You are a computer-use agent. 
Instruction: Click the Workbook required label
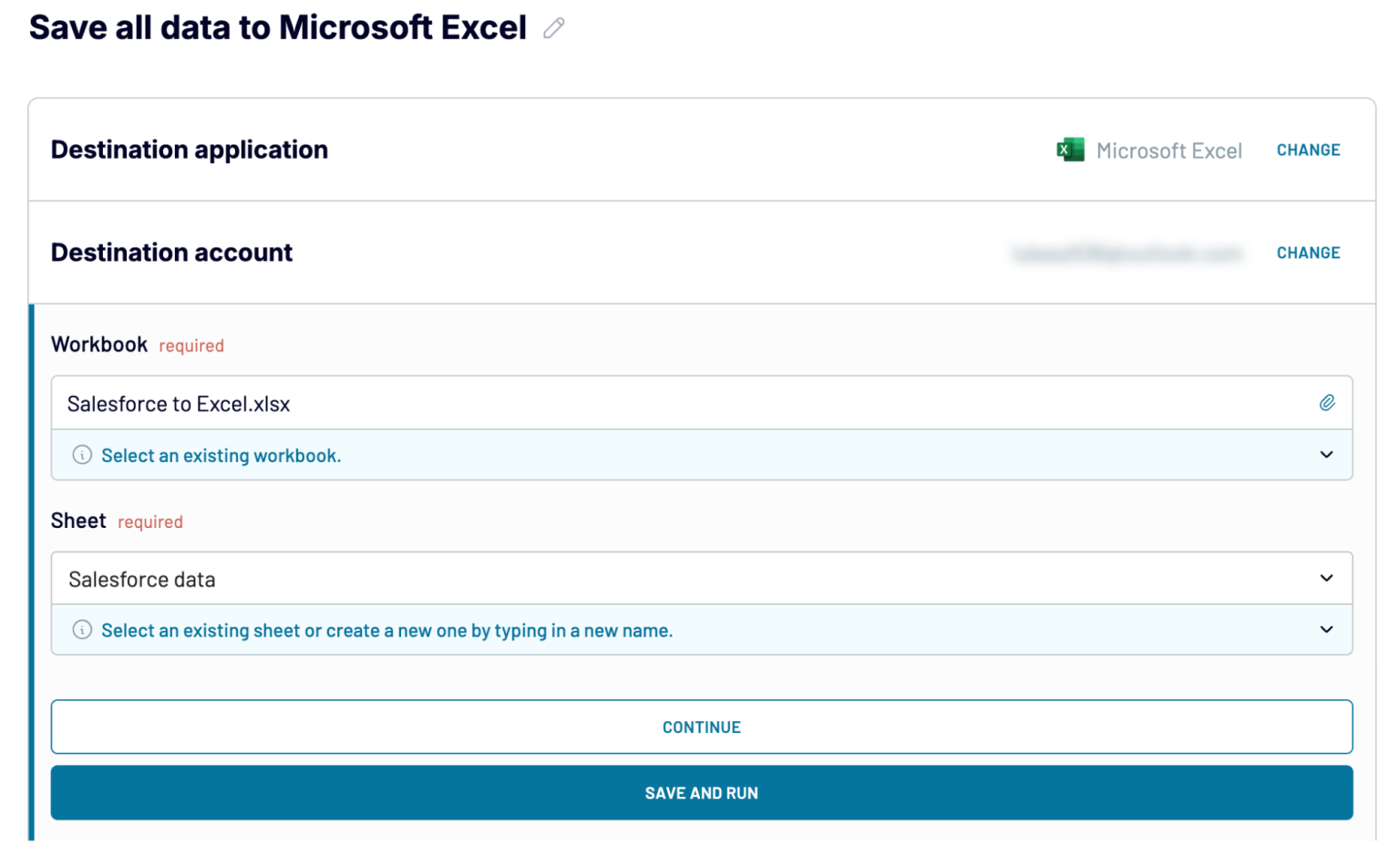coord(99,345)
